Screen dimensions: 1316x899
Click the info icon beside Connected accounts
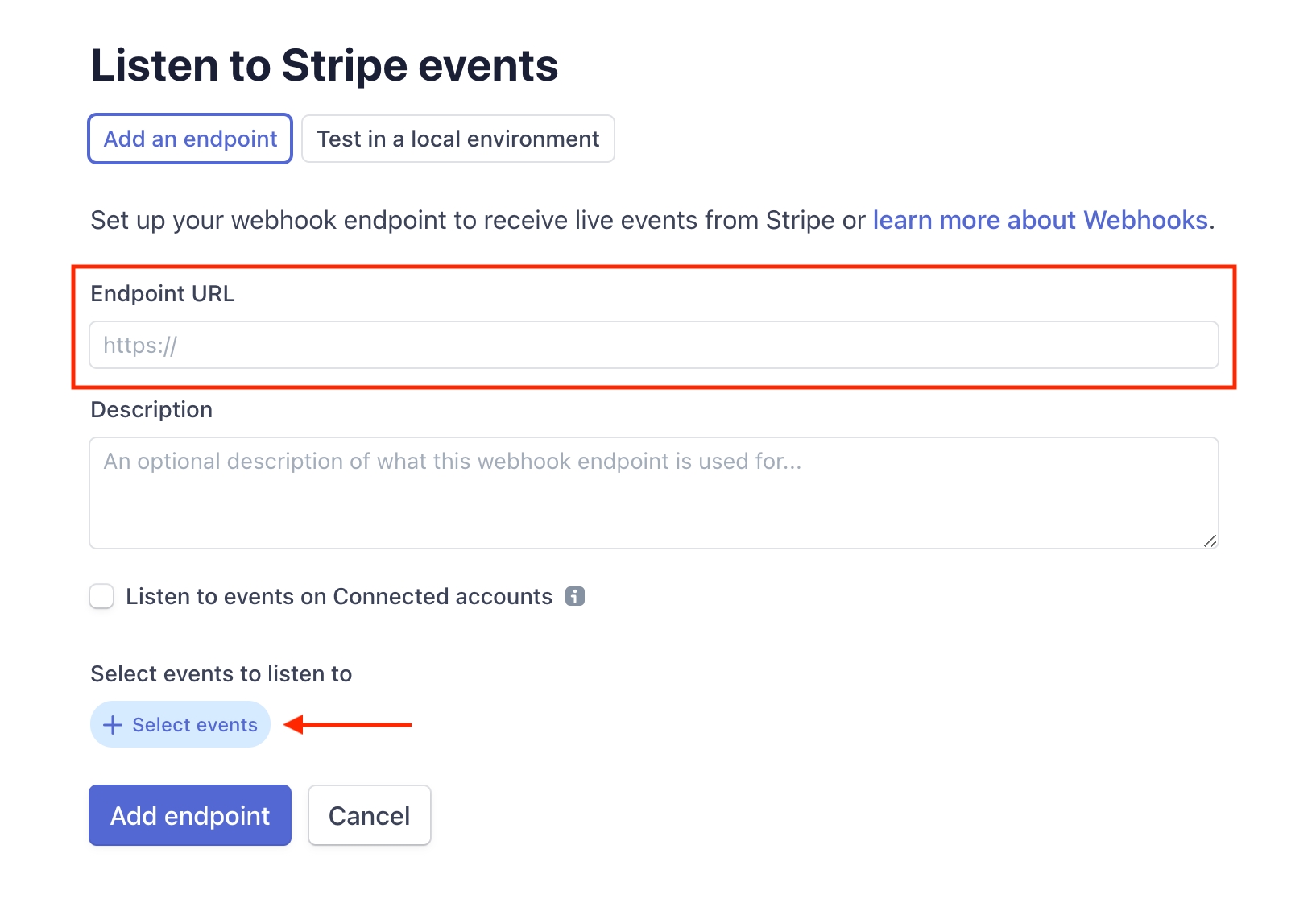tap(574, 596)
